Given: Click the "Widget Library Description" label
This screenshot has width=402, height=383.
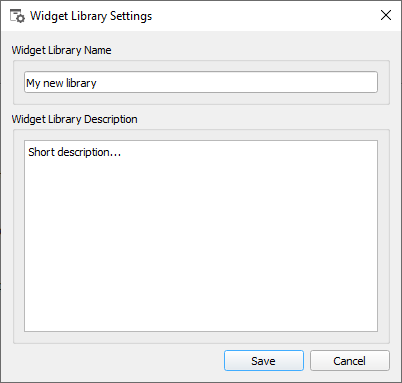Looking at the screenshot, I should coord(74,119).
